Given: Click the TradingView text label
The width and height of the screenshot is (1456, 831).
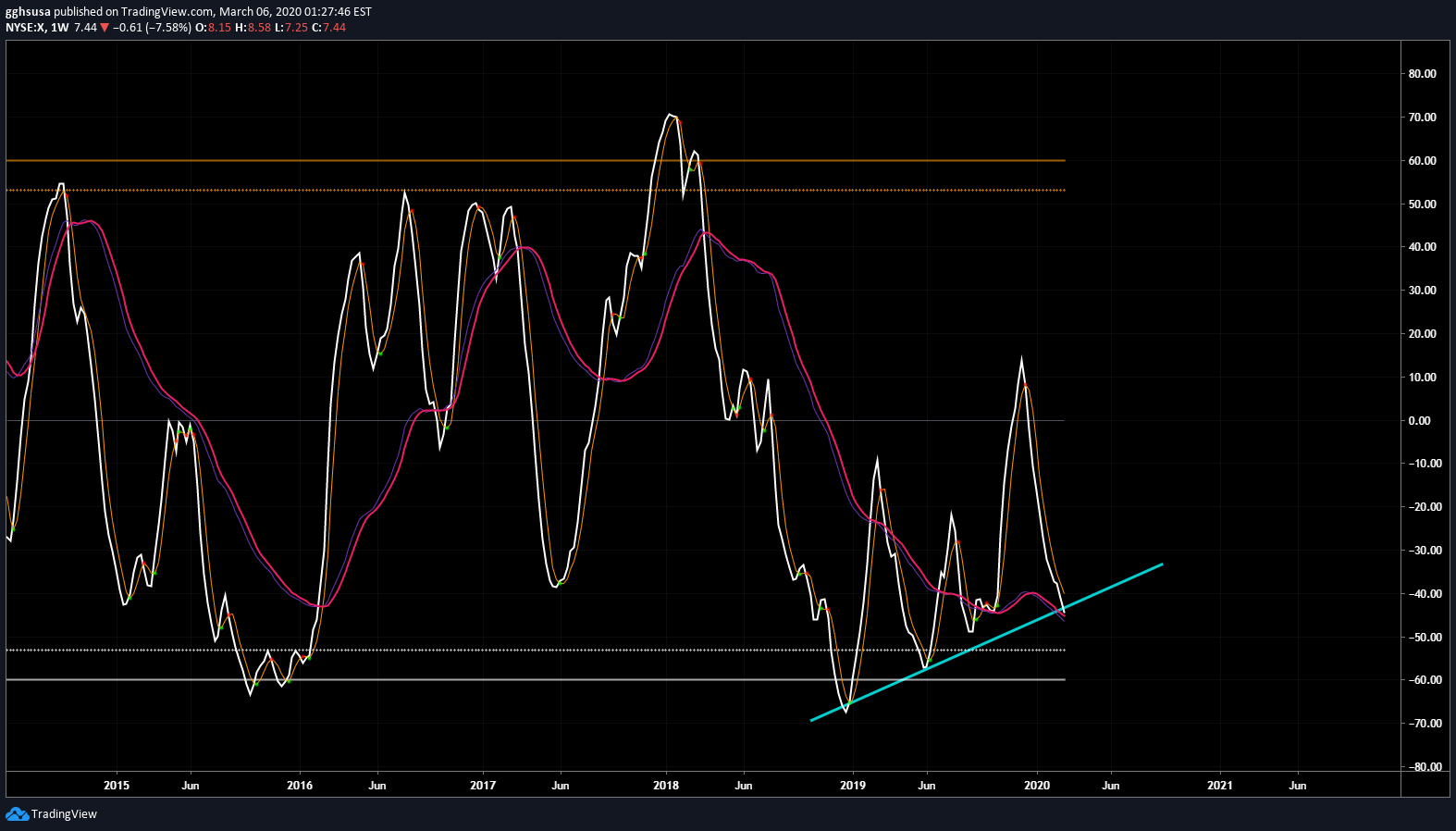Looking at the screenshot, I should tap(64, 814).
